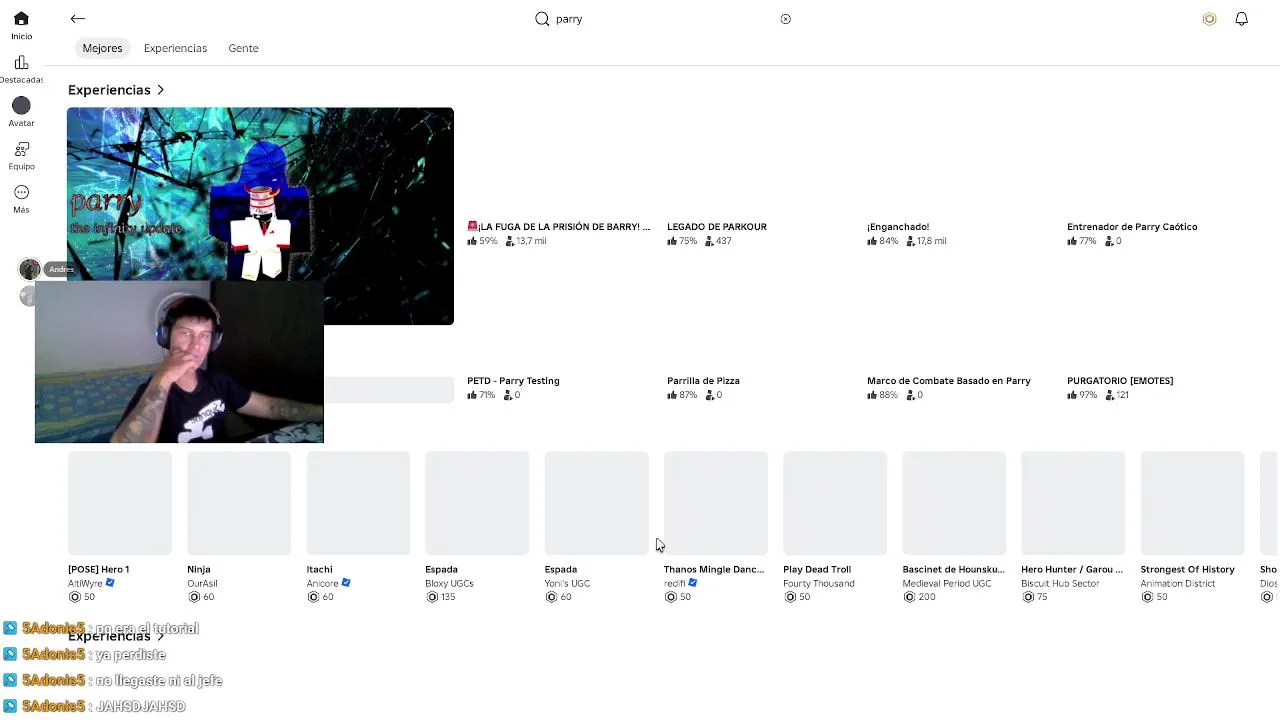Screen dimensions: 1280x720
Task: Open Strongest Of History item
Action: point(1192,503)
